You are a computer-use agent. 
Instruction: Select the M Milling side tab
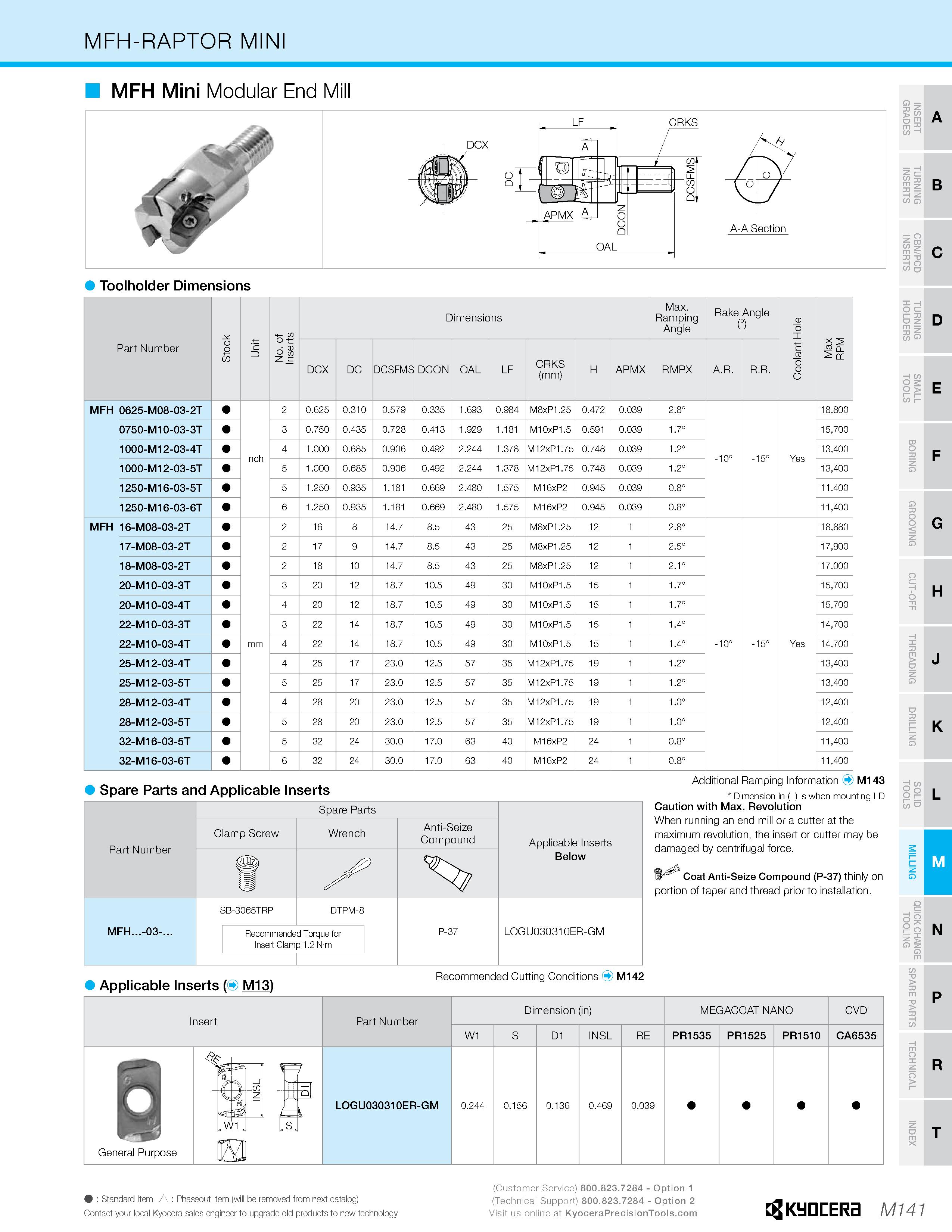pos(925,862)
